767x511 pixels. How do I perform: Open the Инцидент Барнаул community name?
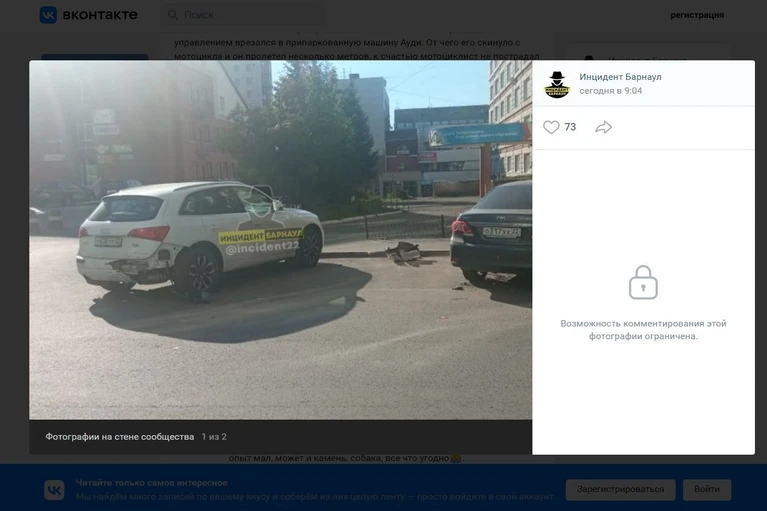click(x=620, y=77)
